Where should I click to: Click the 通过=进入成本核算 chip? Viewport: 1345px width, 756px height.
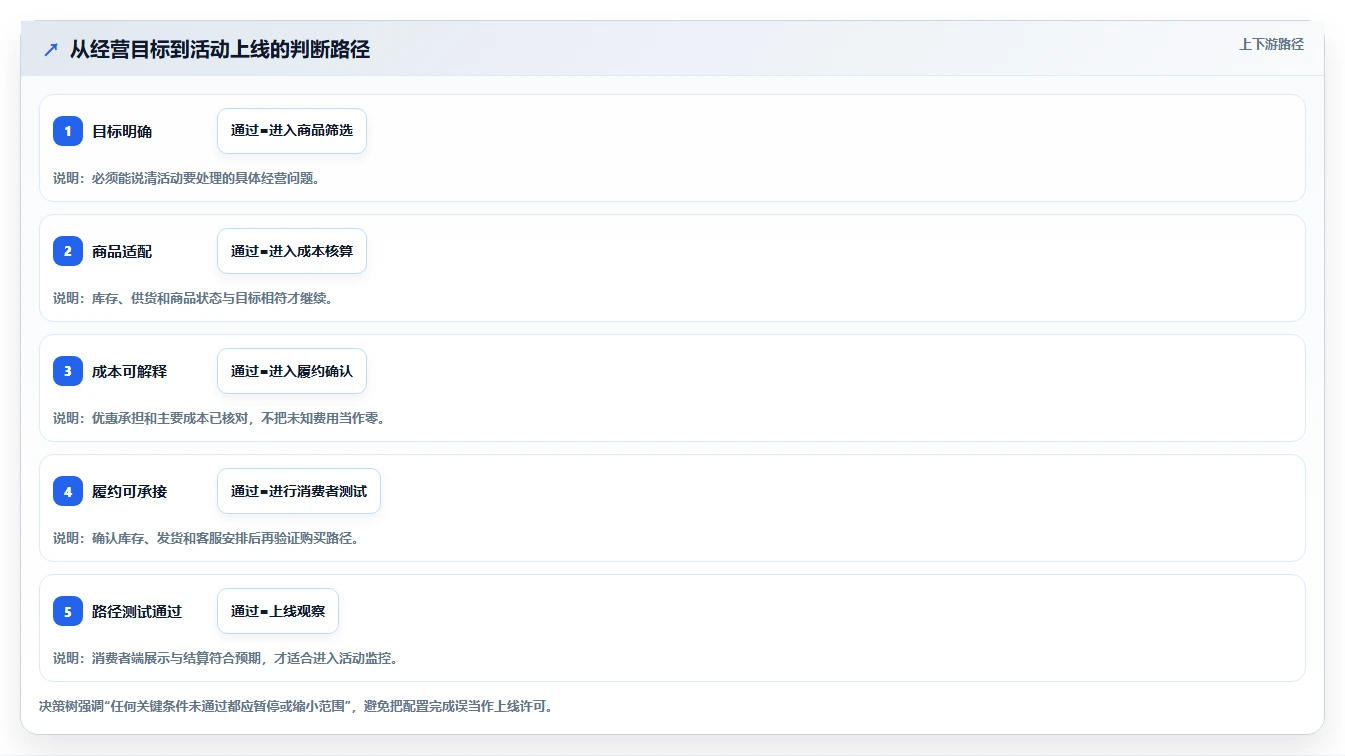tap(292, 251)
